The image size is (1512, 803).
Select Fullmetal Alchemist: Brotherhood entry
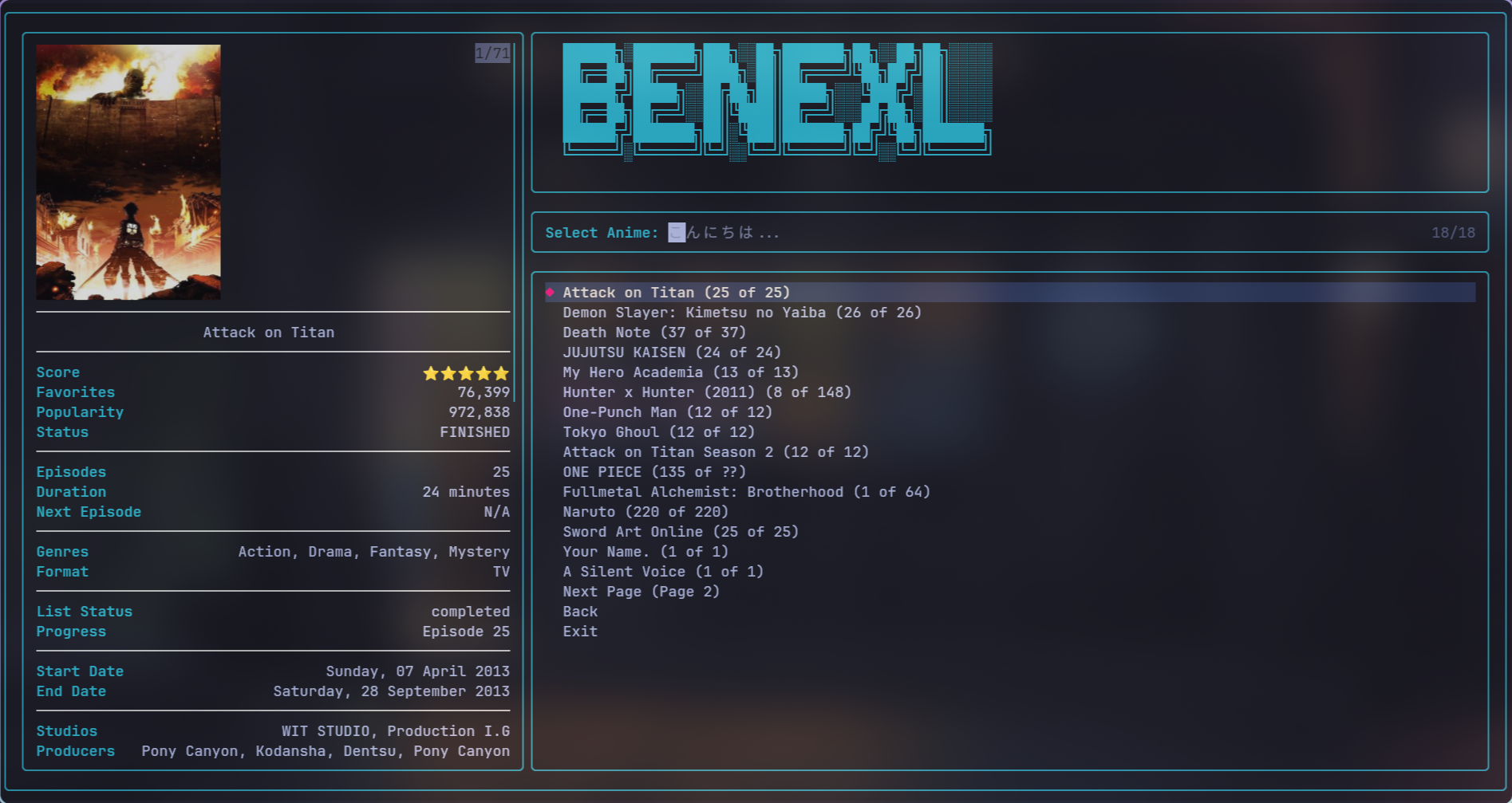[x=747, y=492]
